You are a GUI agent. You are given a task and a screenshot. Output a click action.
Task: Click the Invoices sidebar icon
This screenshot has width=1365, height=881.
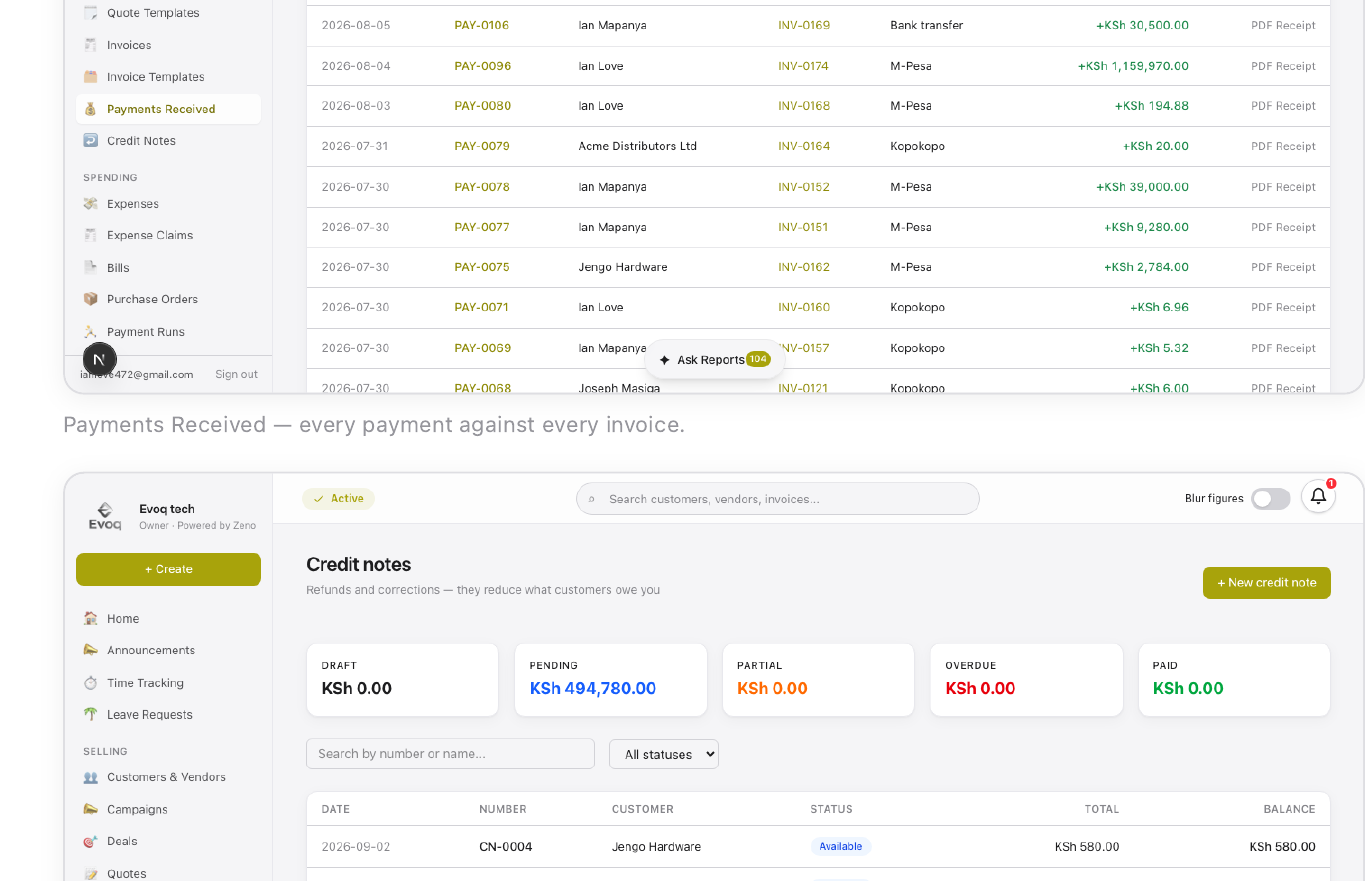click(91, 45)
